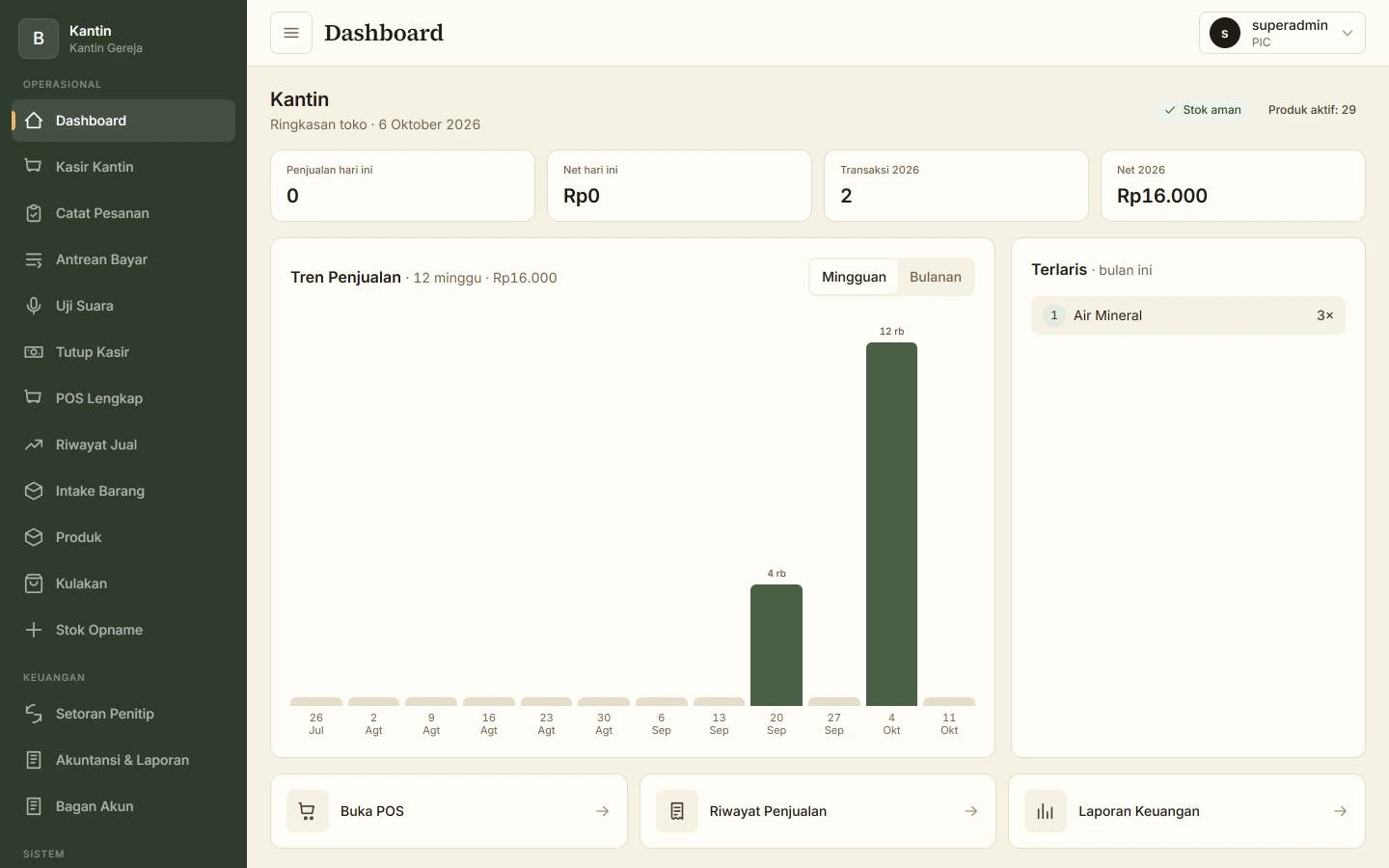The height and width of the screenshot is (868, 1389).
Task: Open Intake Barang sidebar label
Action: tap(100, 491)
